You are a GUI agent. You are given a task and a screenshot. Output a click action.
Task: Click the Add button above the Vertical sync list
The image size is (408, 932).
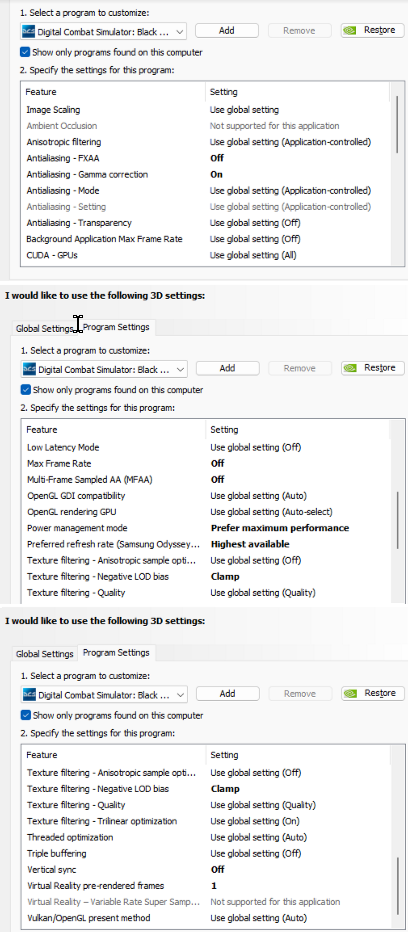click(x=227, y=693)
